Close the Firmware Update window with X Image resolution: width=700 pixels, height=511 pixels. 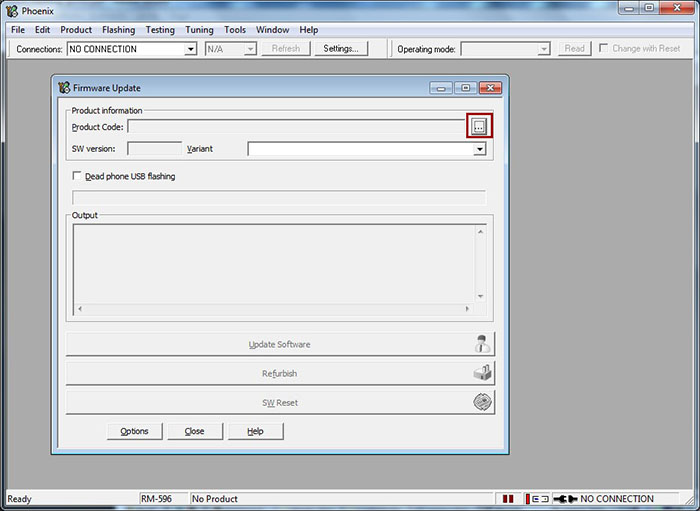click(490, 88)
